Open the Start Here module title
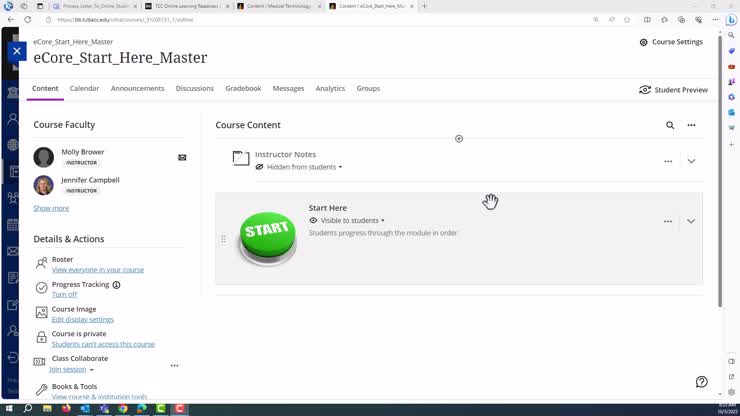This screenshot has width=740, height=416. pos(328,208)
